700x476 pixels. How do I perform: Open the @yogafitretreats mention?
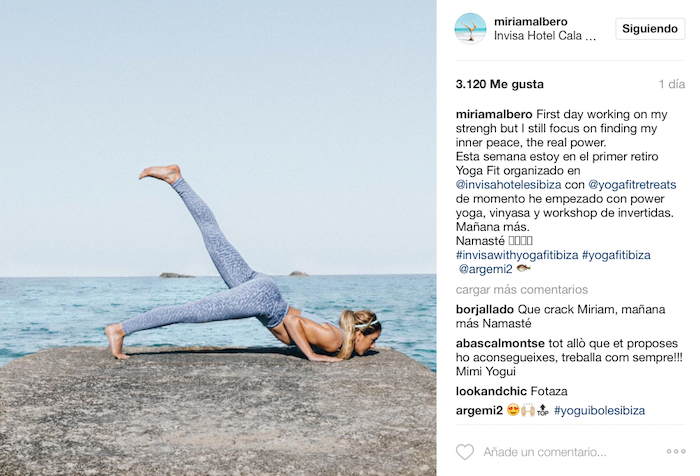pyautogui.click(x=632, y=184)
